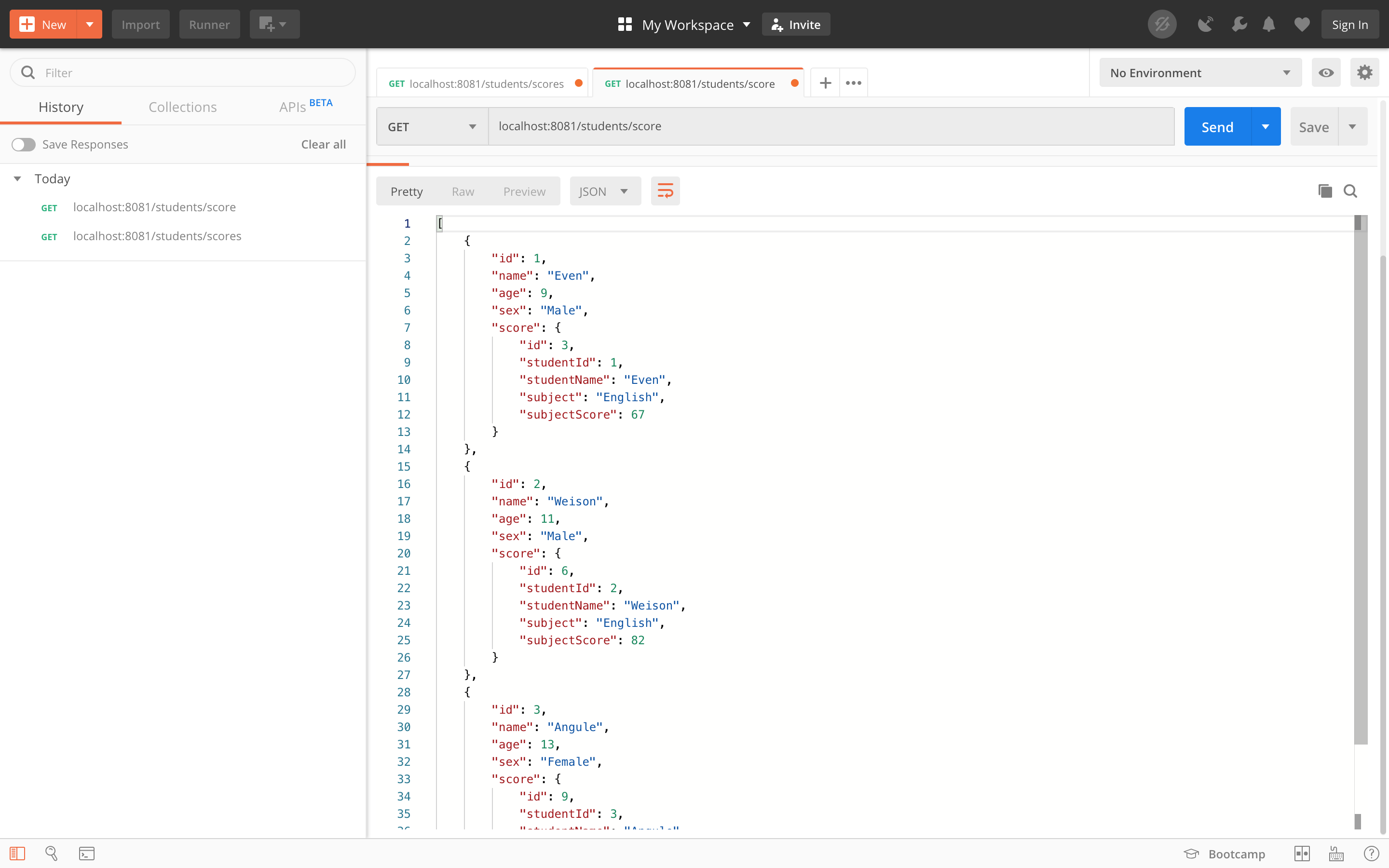Open search in response body
This screenshot has height=868, width=1389.
pos(1350,191)
